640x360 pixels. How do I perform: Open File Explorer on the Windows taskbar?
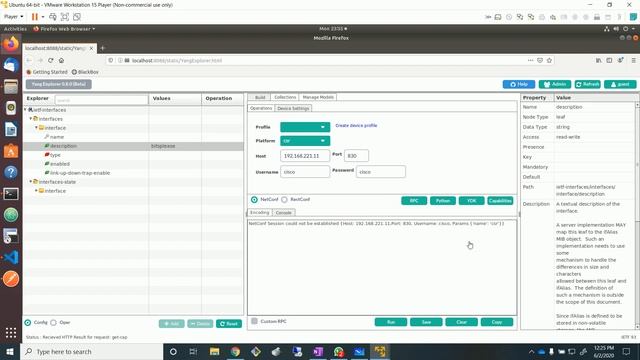[214, 351]
